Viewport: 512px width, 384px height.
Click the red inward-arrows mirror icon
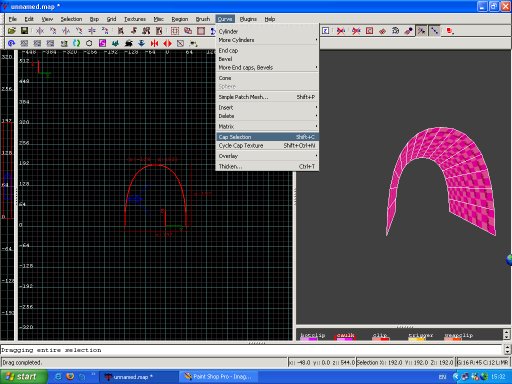coord(154,43)
